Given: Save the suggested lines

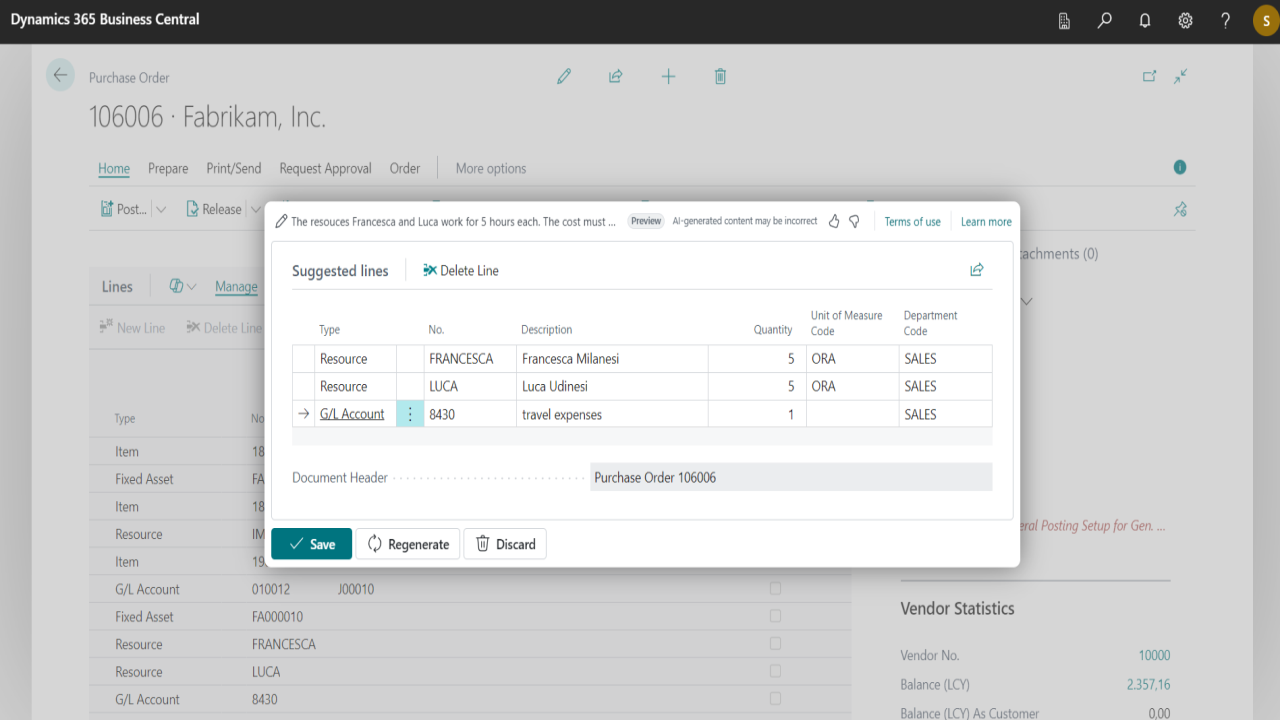Looking at the screenshot, I should click(311, 544).
